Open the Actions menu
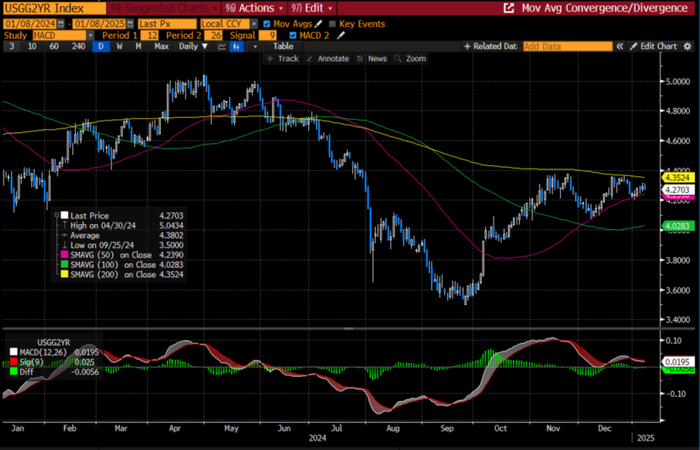 point(254,7)
